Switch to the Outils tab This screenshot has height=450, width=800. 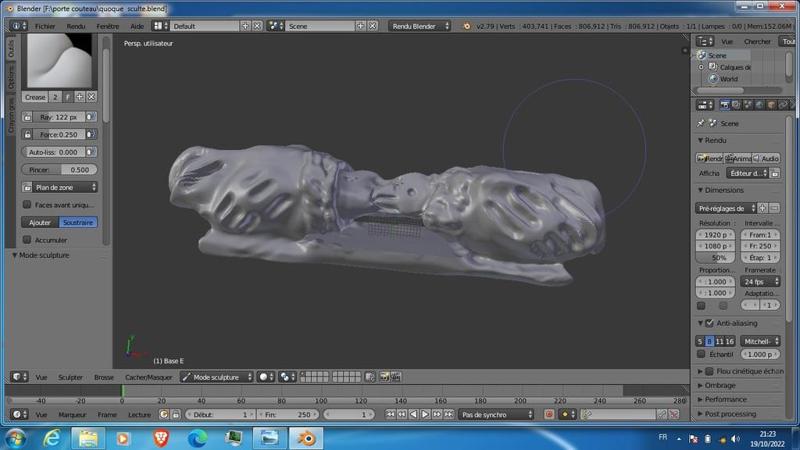click(11, 48)
